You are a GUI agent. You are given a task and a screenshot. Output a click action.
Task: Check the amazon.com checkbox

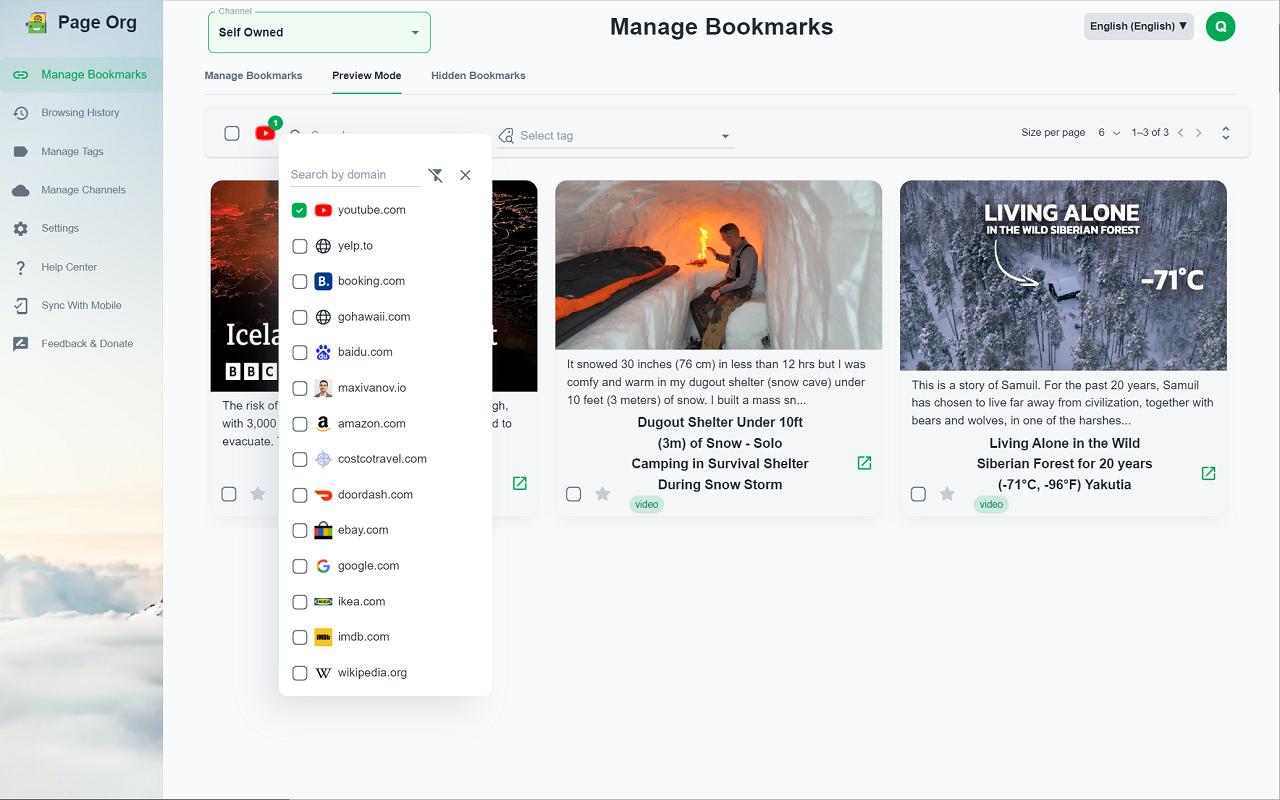299,424
